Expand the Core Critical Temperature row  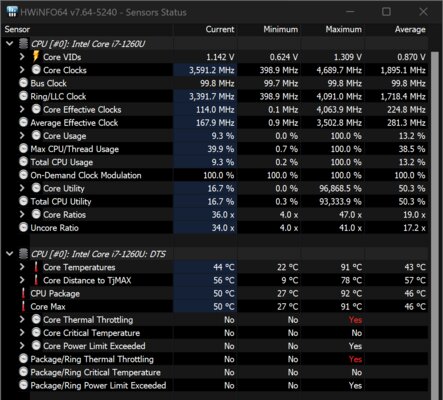click(22, 333)
